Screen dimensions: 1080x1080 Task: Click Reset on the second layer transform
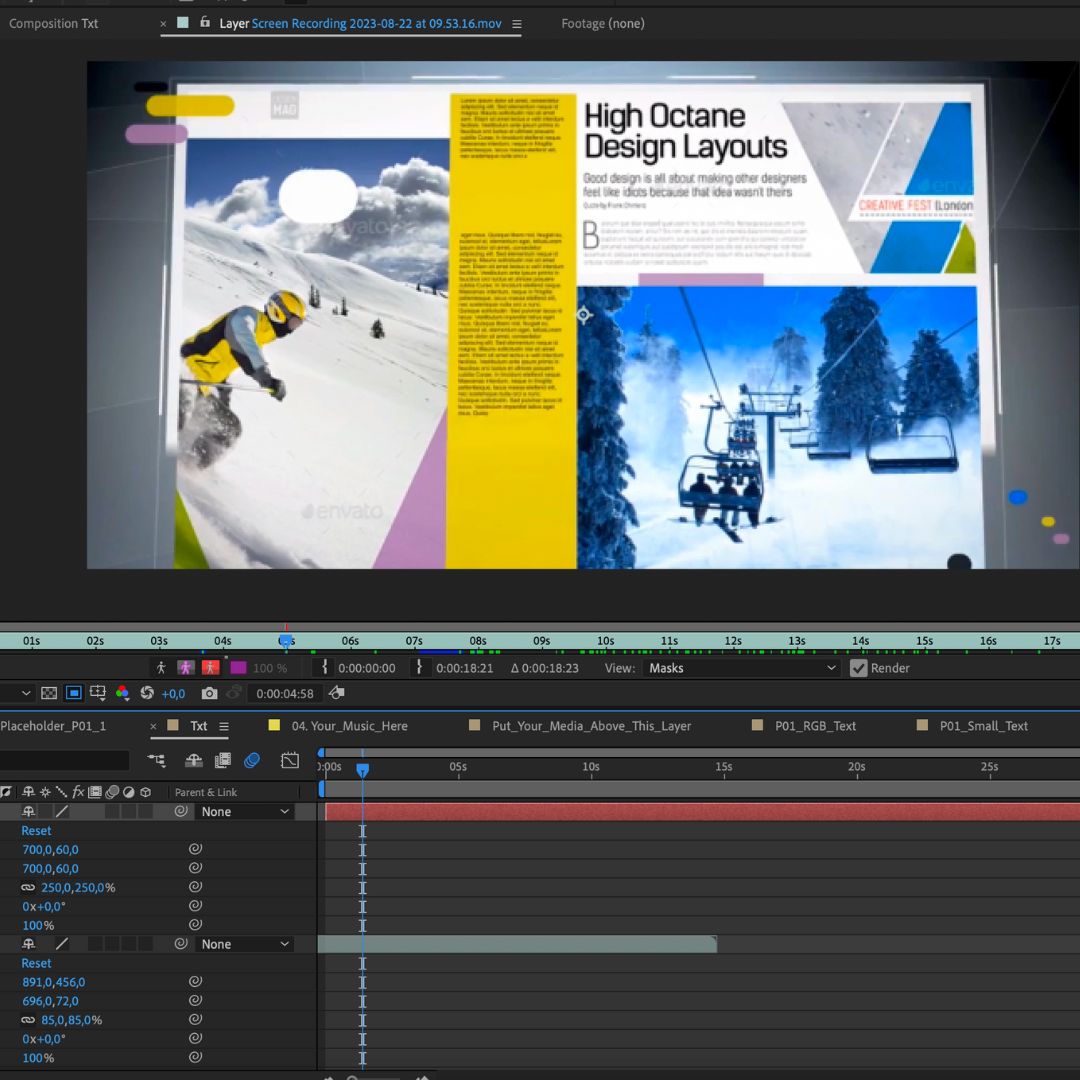(x=36, y=963)
